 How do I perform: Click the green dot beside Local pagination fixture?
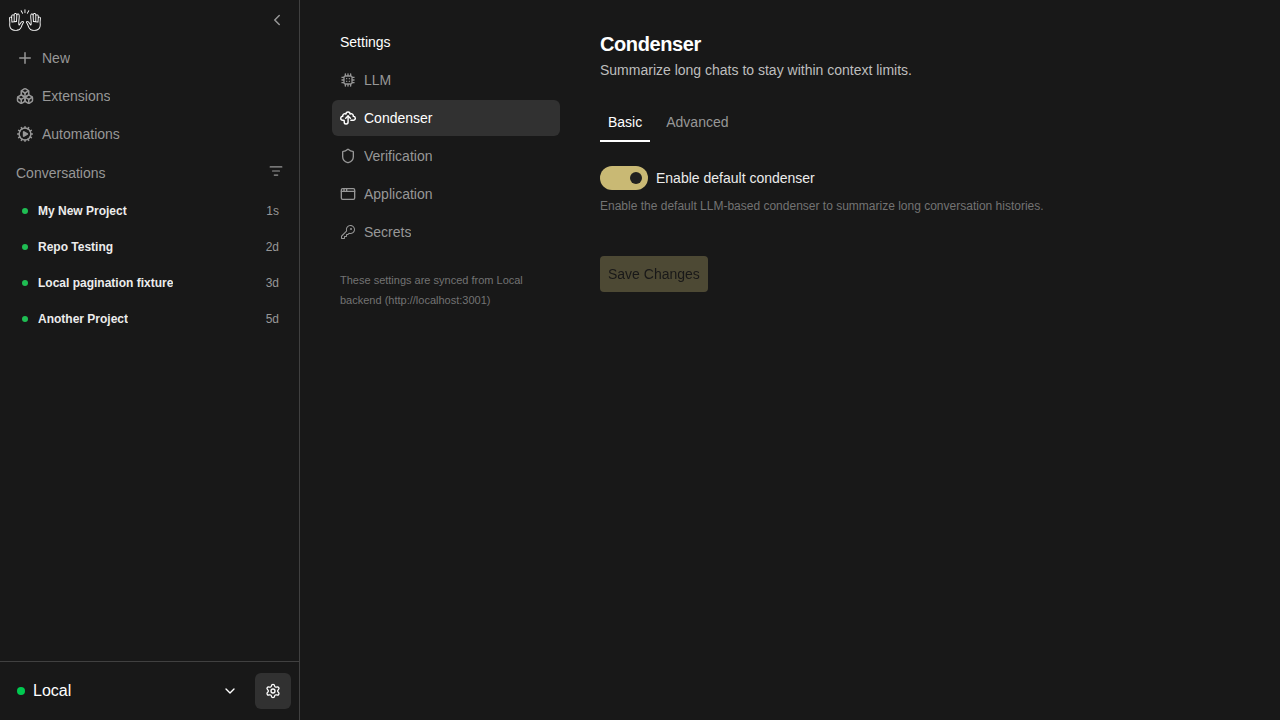tap(25, 283)
